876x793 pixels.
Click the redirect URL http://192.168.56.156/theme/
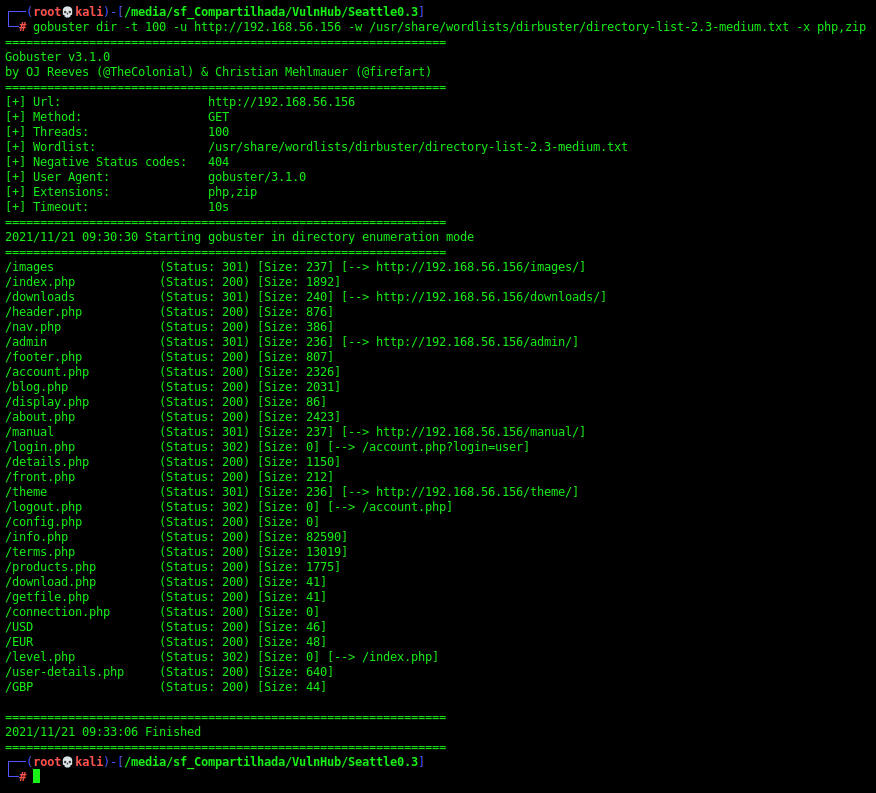click(x=474, y=492)
